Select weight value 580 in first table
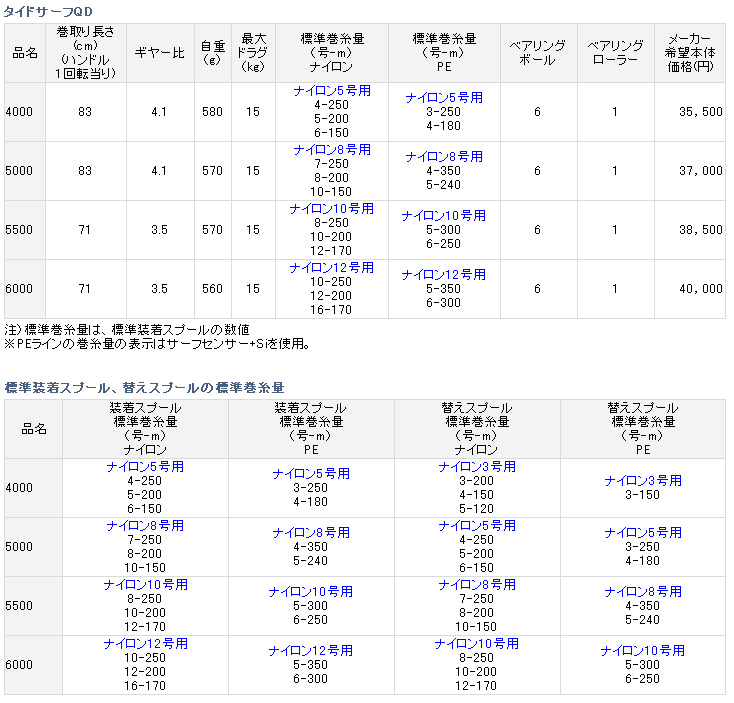Viewport: 734px width, 703px height. [212, 112]
